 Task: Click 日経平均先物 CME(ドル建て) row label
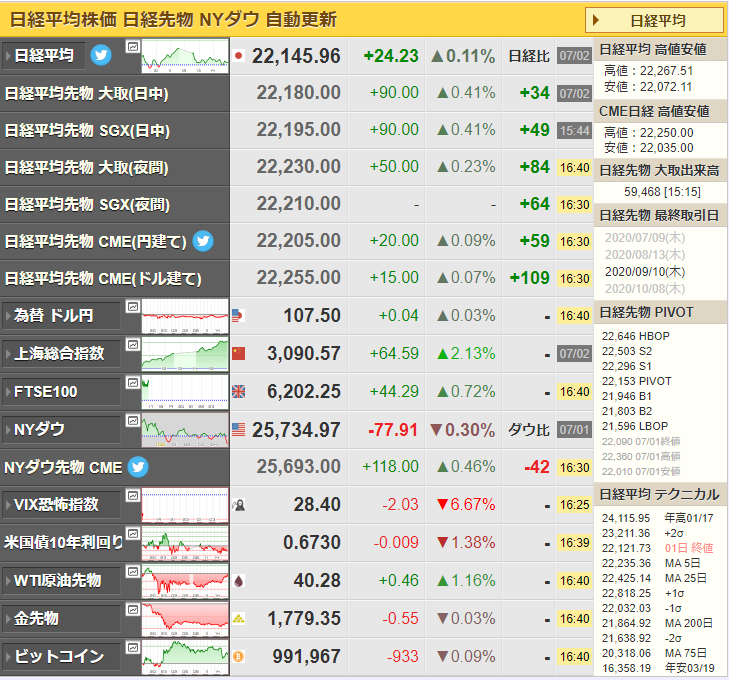pos(103,278)
